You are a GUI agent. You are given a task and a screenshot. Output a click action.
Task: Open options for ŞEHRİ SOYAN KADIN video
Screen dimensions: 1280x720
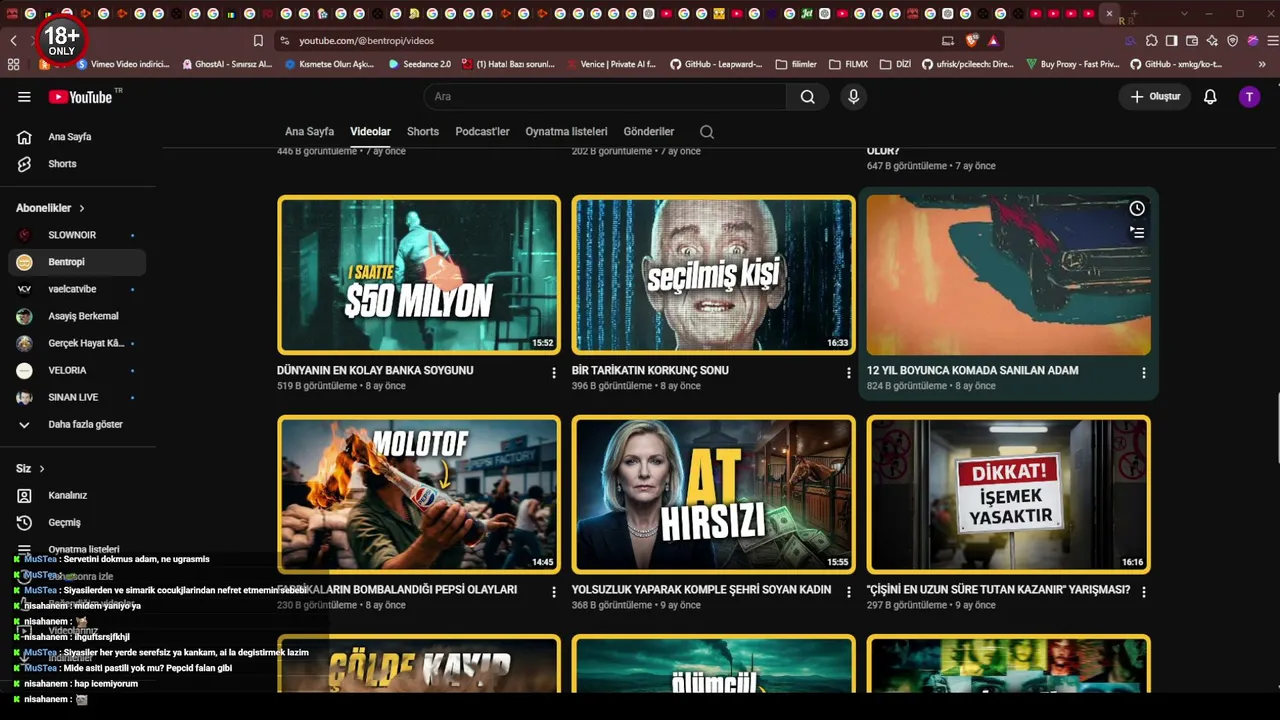[x=849, y=592]
